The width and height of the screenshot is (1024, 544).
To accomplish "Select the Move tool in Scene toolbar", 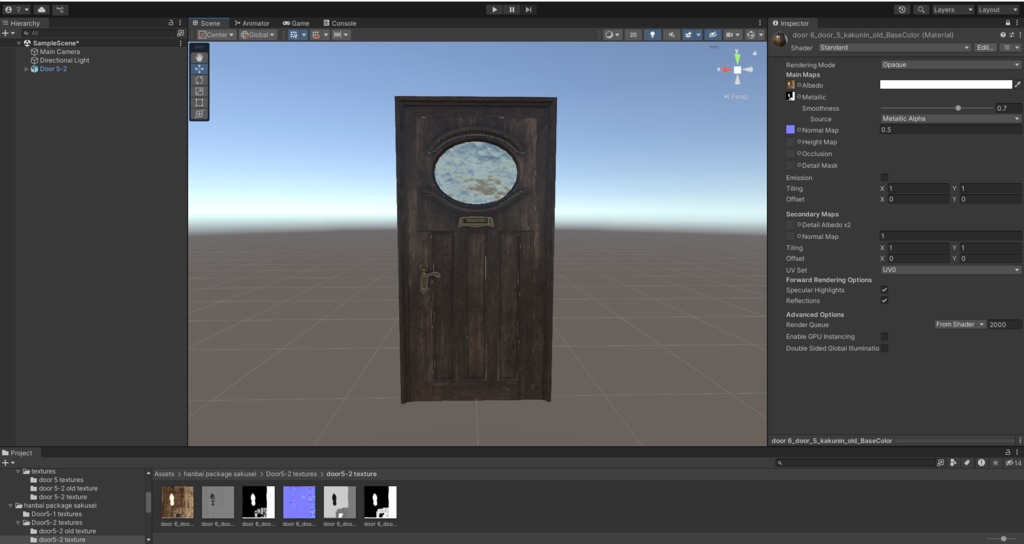I will 199,69.
